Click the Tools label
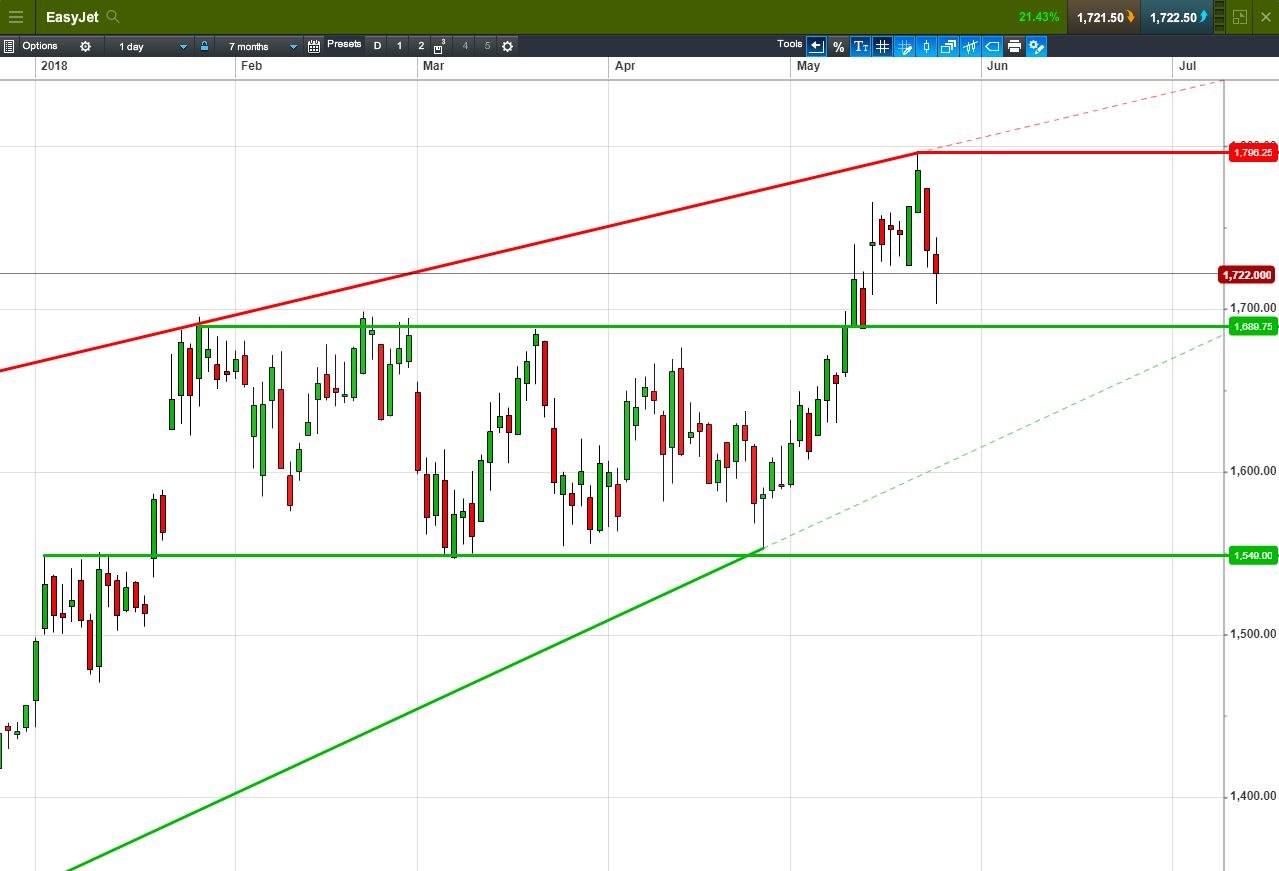 [789, 44]
